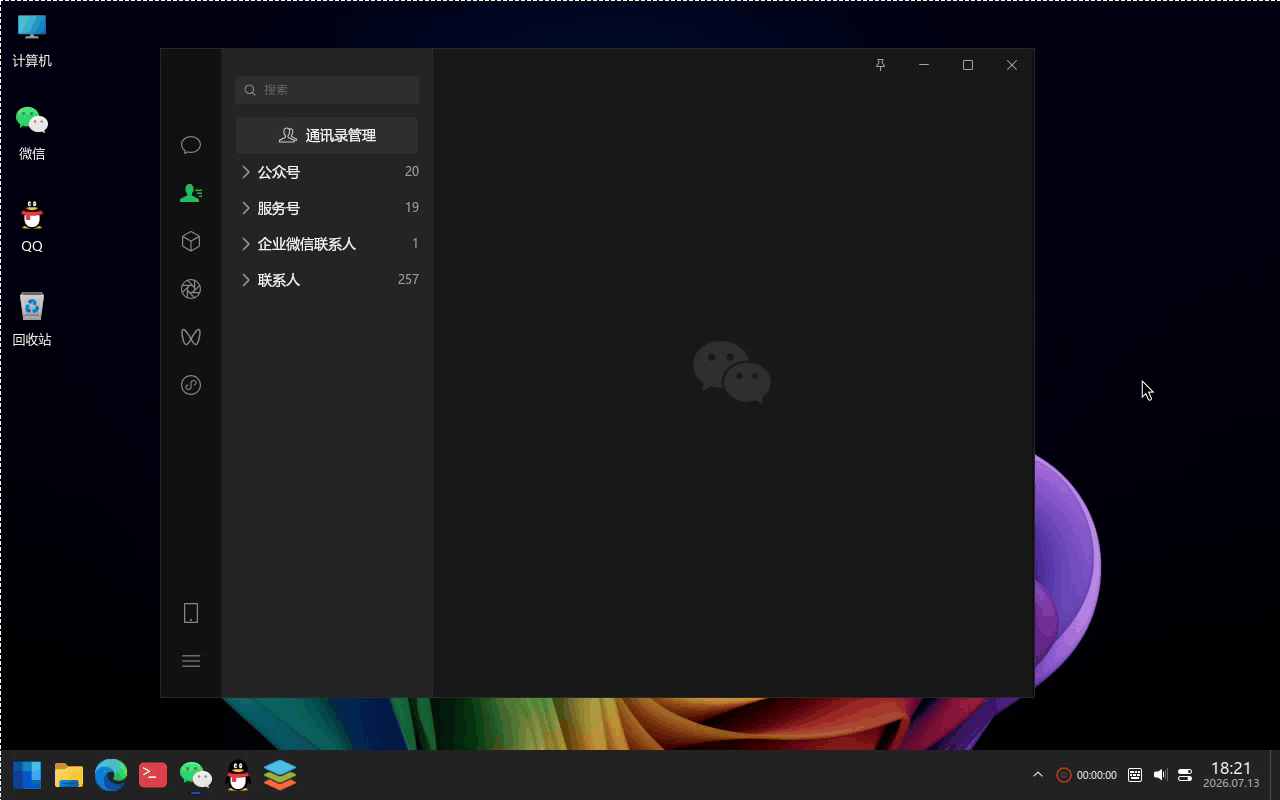Open the red terminal app on taskbar
Screen dimensions: 1280x800
point(153,775)
